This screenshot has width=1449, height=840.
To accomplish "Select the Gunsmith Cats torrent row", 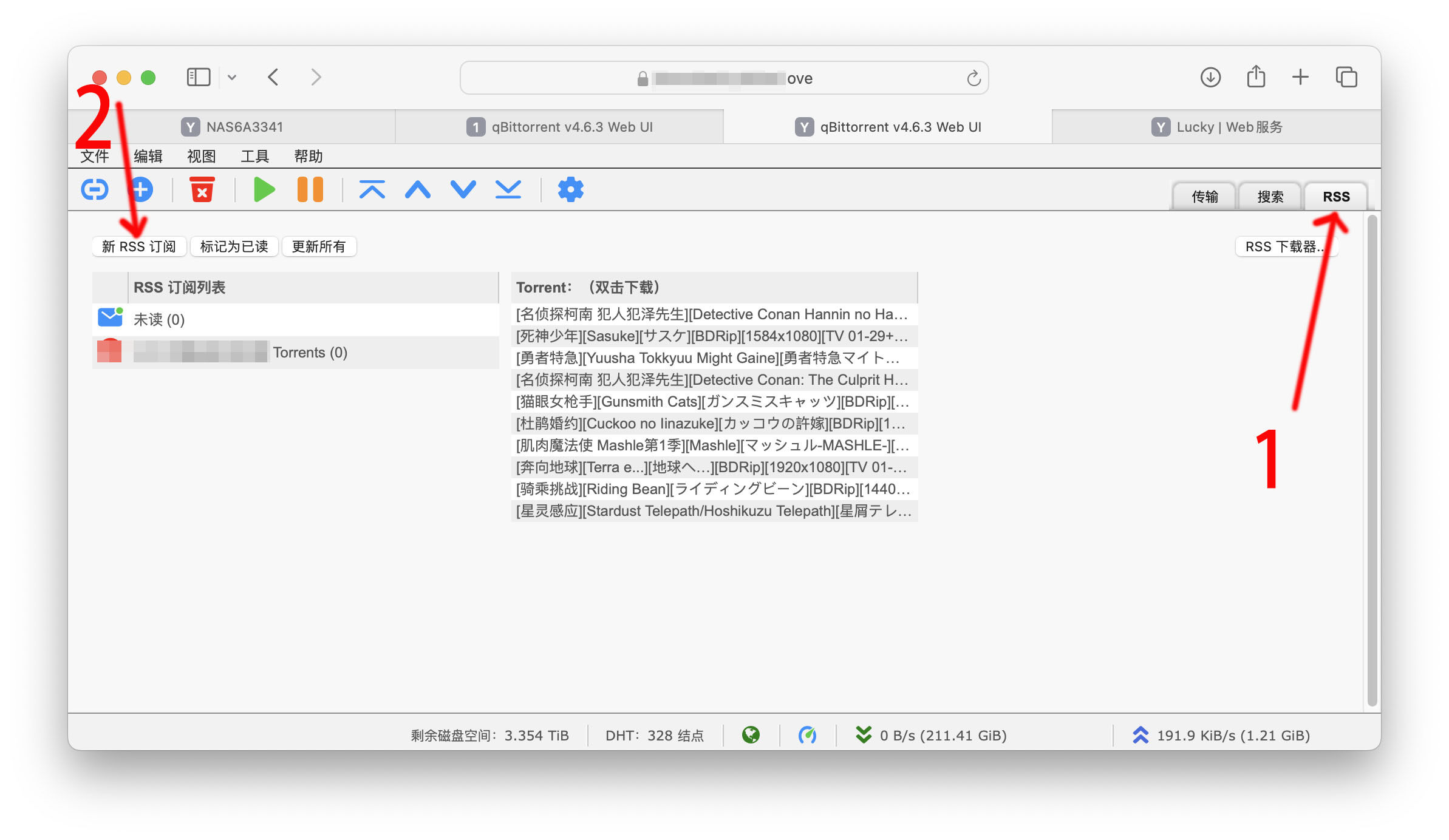I will 714,401.
